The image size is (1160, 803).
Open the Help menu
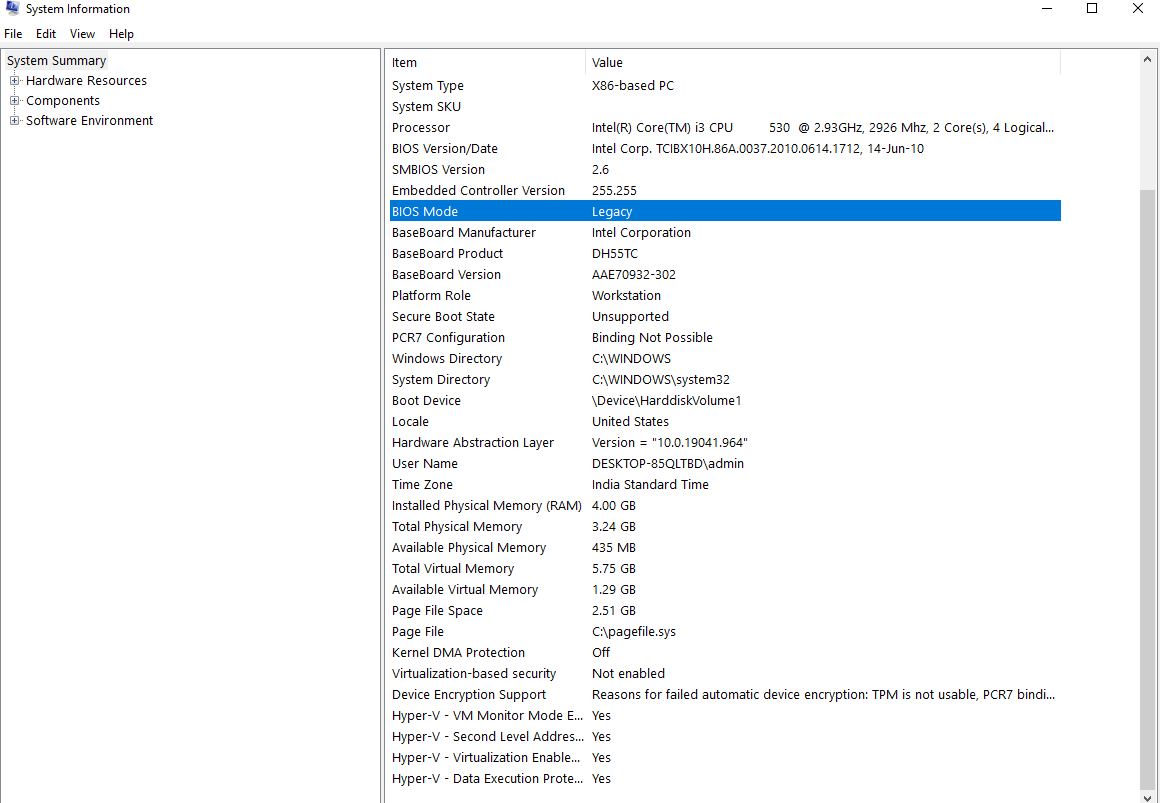click(x=121, y=33)
